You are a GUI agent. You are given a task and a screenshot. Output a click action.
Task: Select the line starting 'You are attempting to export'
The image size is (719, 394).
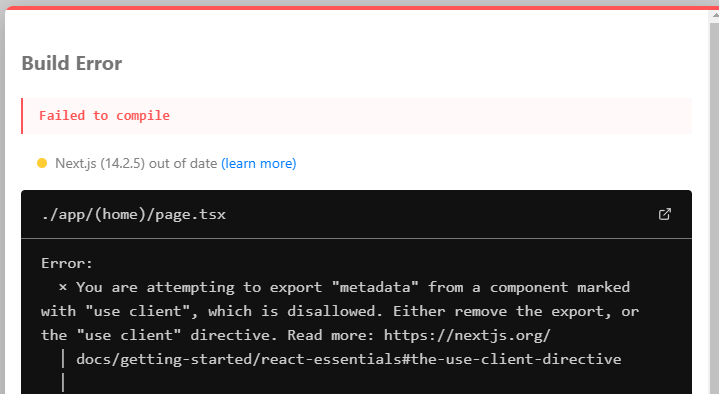click(353, 288)
